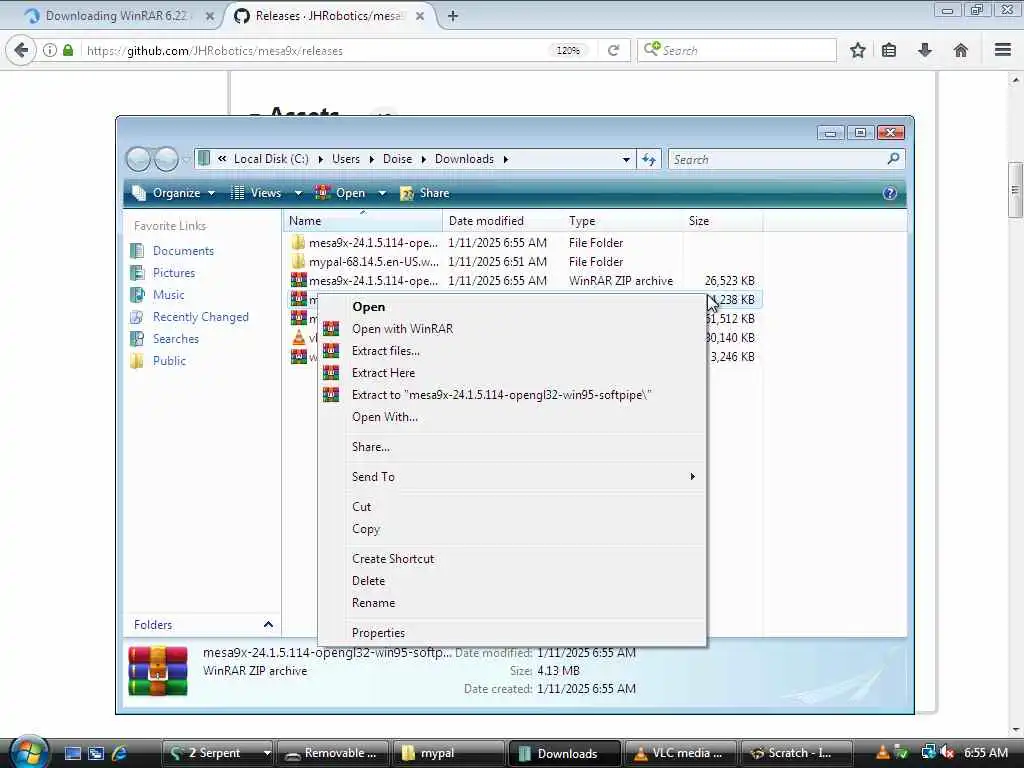Viewport: 1024px width, 768px height.
Task: Open Documents favorite link
Action: pos(183,251)
